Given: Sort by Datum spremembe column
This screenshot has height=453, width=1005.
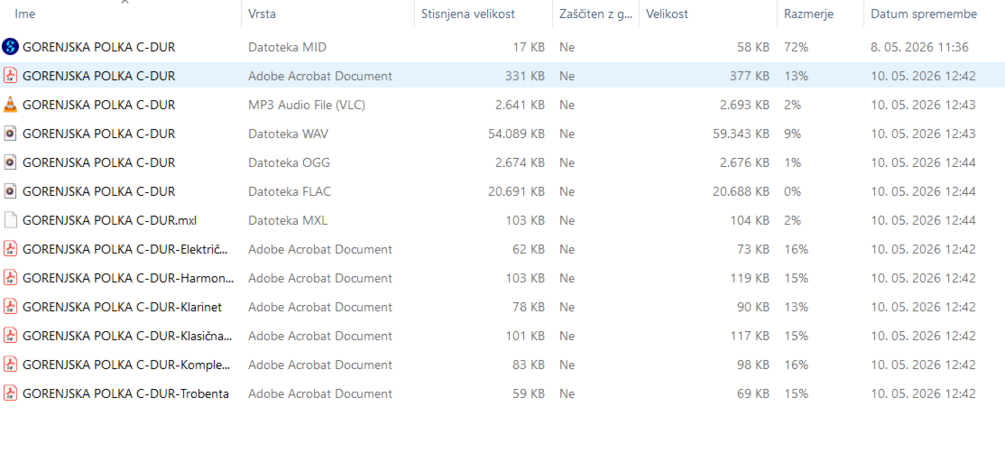Looking at the screenshot, I should point(924,13).
